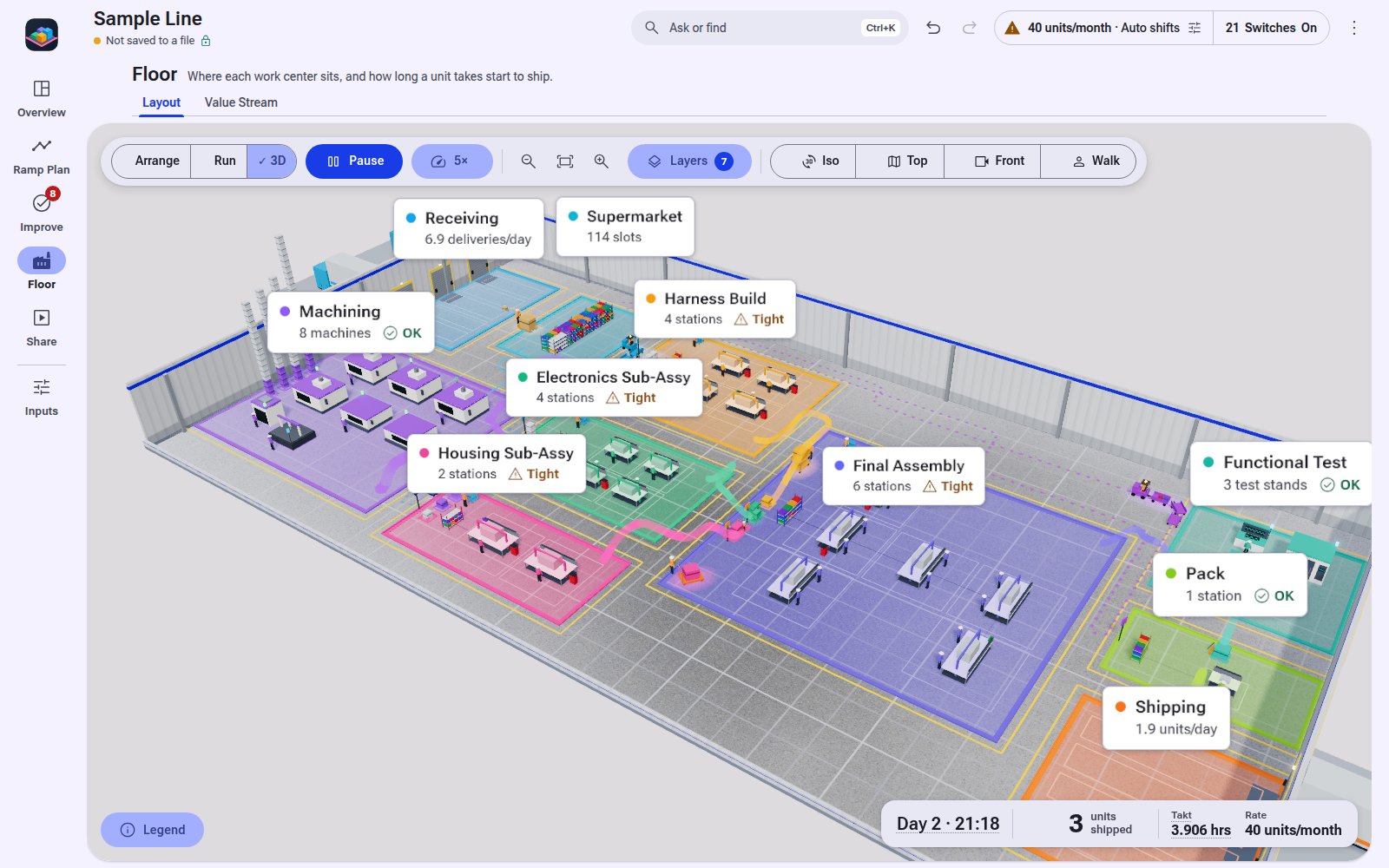Open the Inputs sliders page
Image resolution: width=1389 pixels, height=868 pixels.
42,398
